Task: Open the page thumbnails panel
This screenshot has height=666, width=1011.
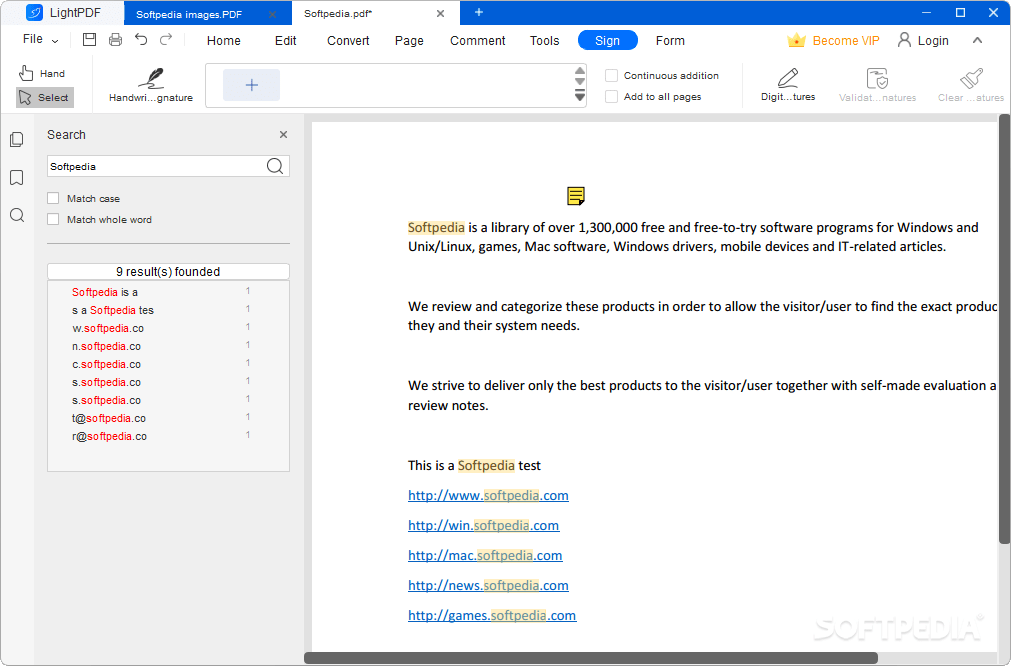Action: 16,139
